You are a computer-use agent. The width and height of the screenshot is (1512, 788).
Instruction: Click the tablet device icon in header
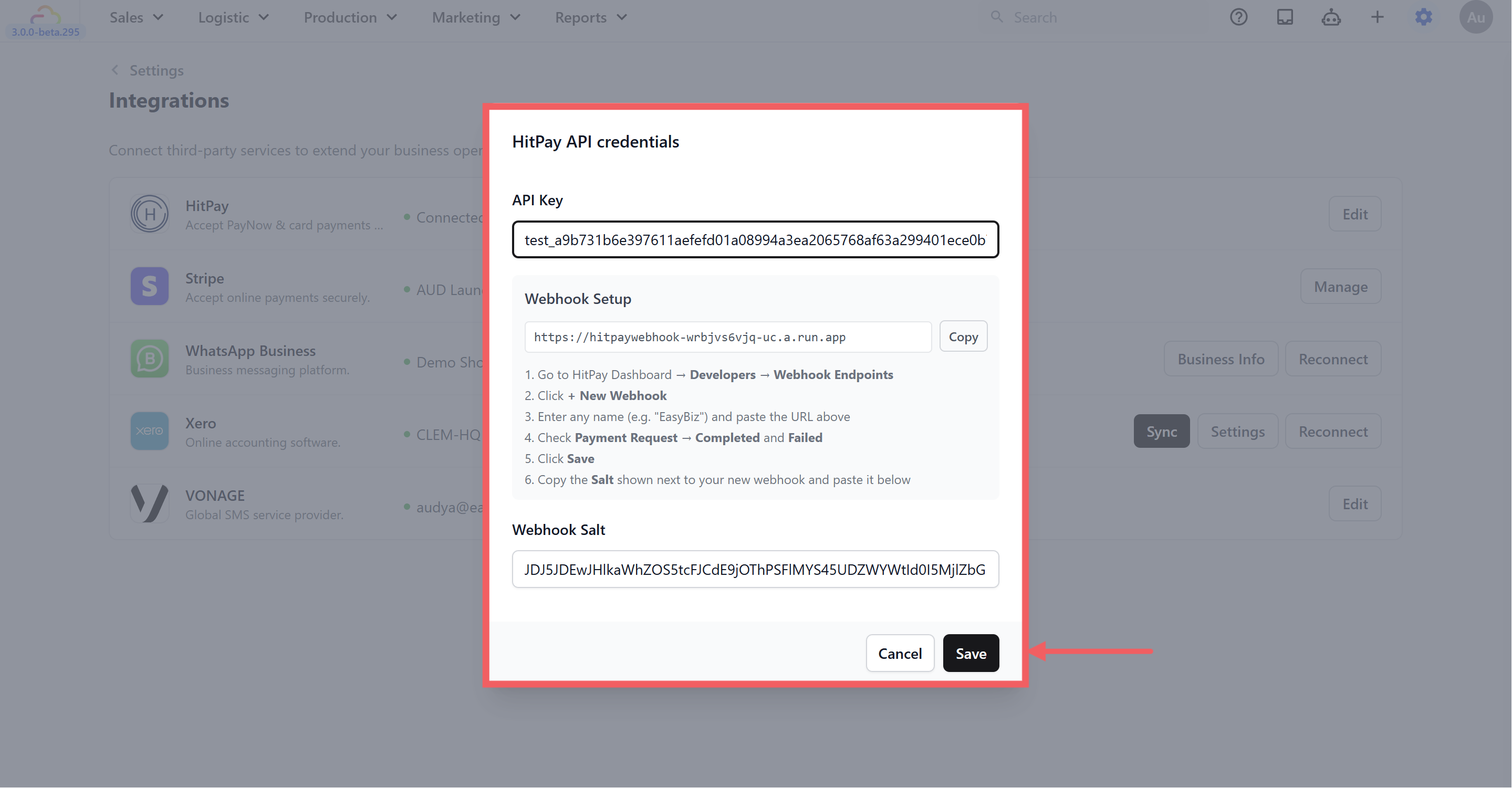1285,18
